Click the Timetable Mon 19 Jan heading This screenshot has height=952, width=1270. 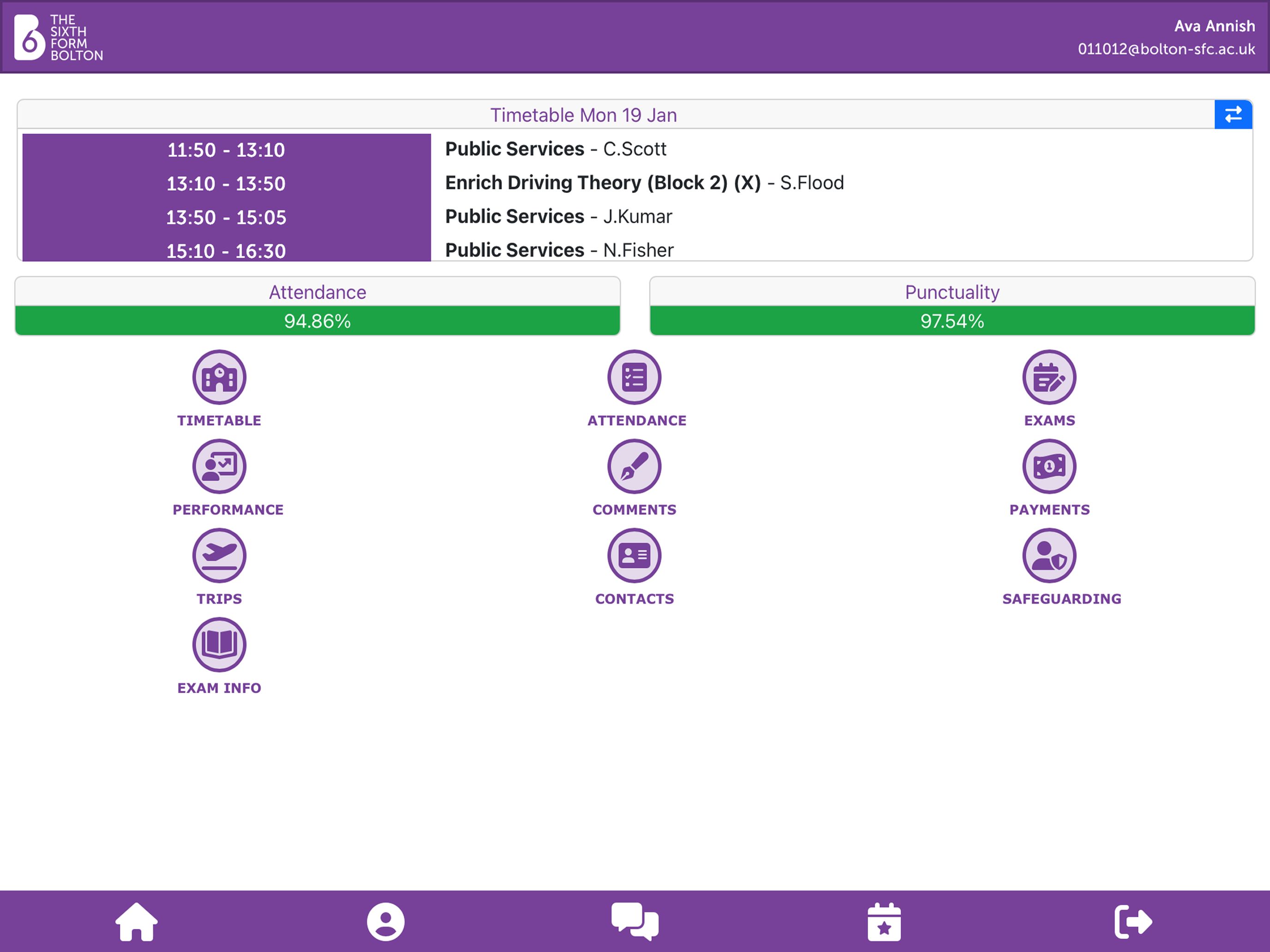point(583,115)
